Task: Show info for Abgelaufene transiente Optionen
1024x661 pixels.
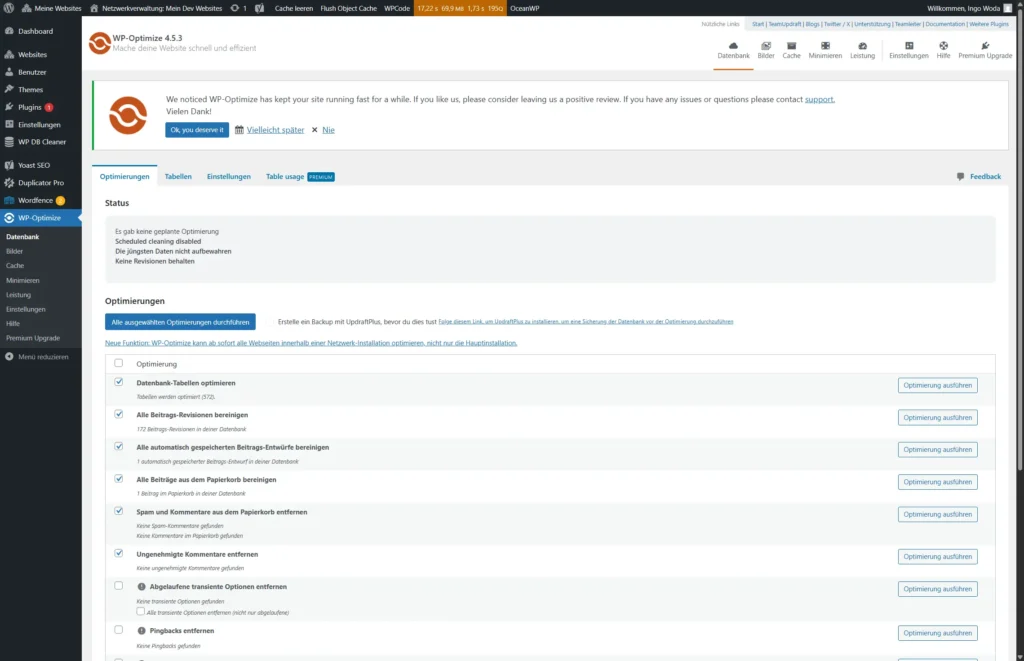Action: click(141, 587)
